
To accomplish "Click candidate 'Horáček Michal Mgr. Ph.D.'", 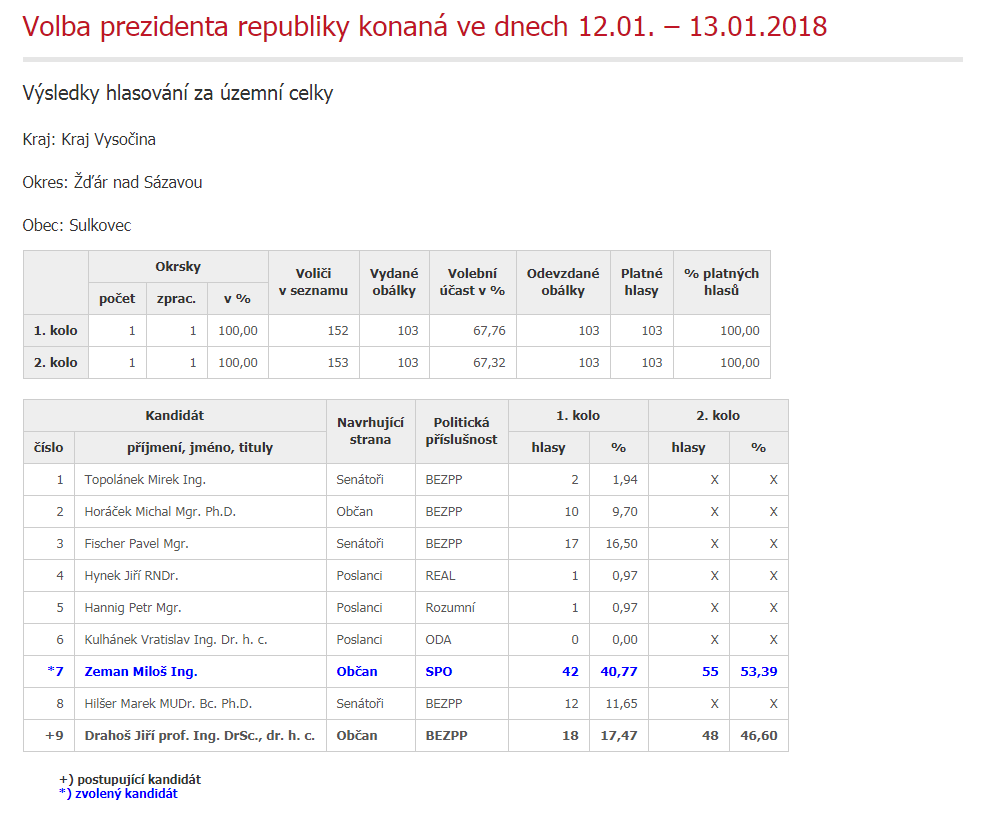I will pyautogui.click(x=160, y=511).
